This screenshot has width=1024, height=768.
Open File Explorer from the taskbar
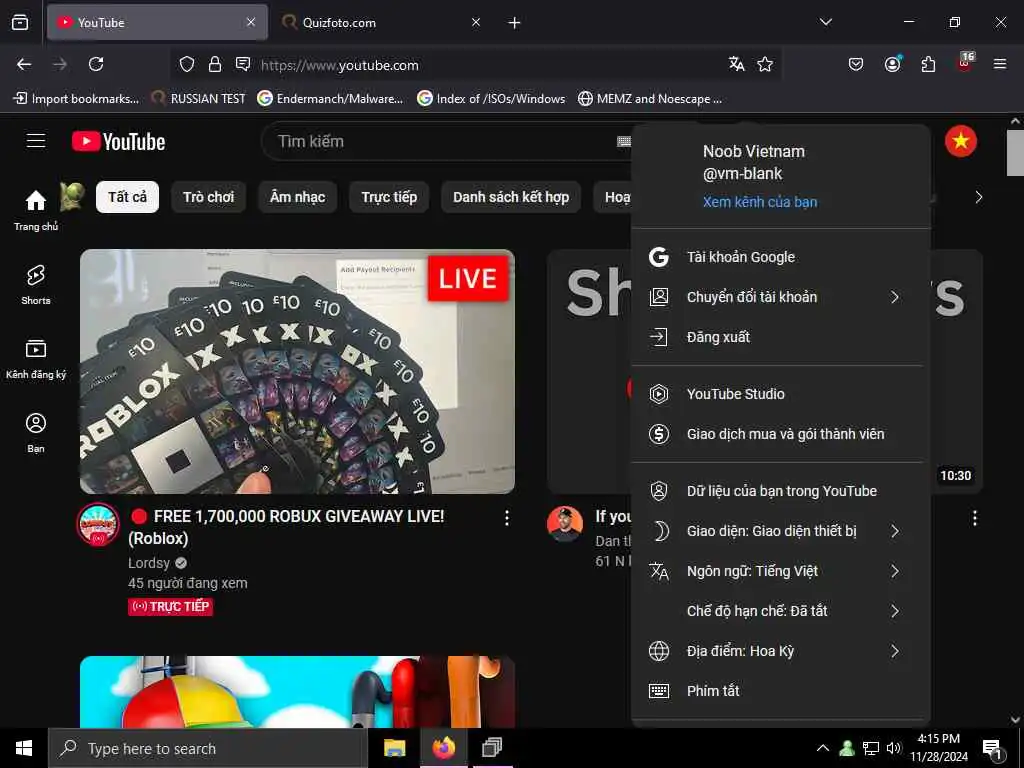point(394,748)
